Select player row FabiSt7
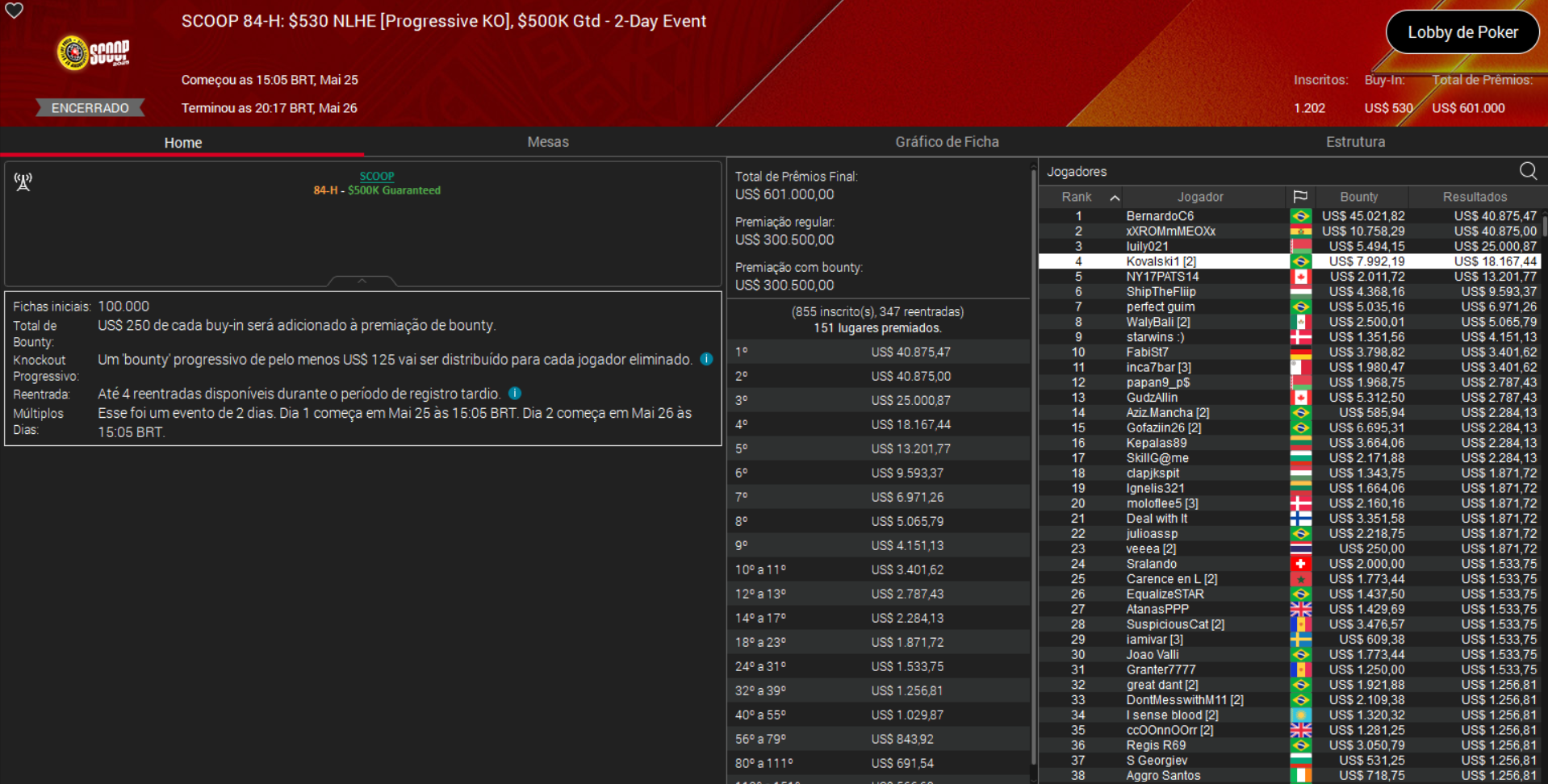Image resolution: width=1548 pixels, height=784 pixels. point(1290,352)
